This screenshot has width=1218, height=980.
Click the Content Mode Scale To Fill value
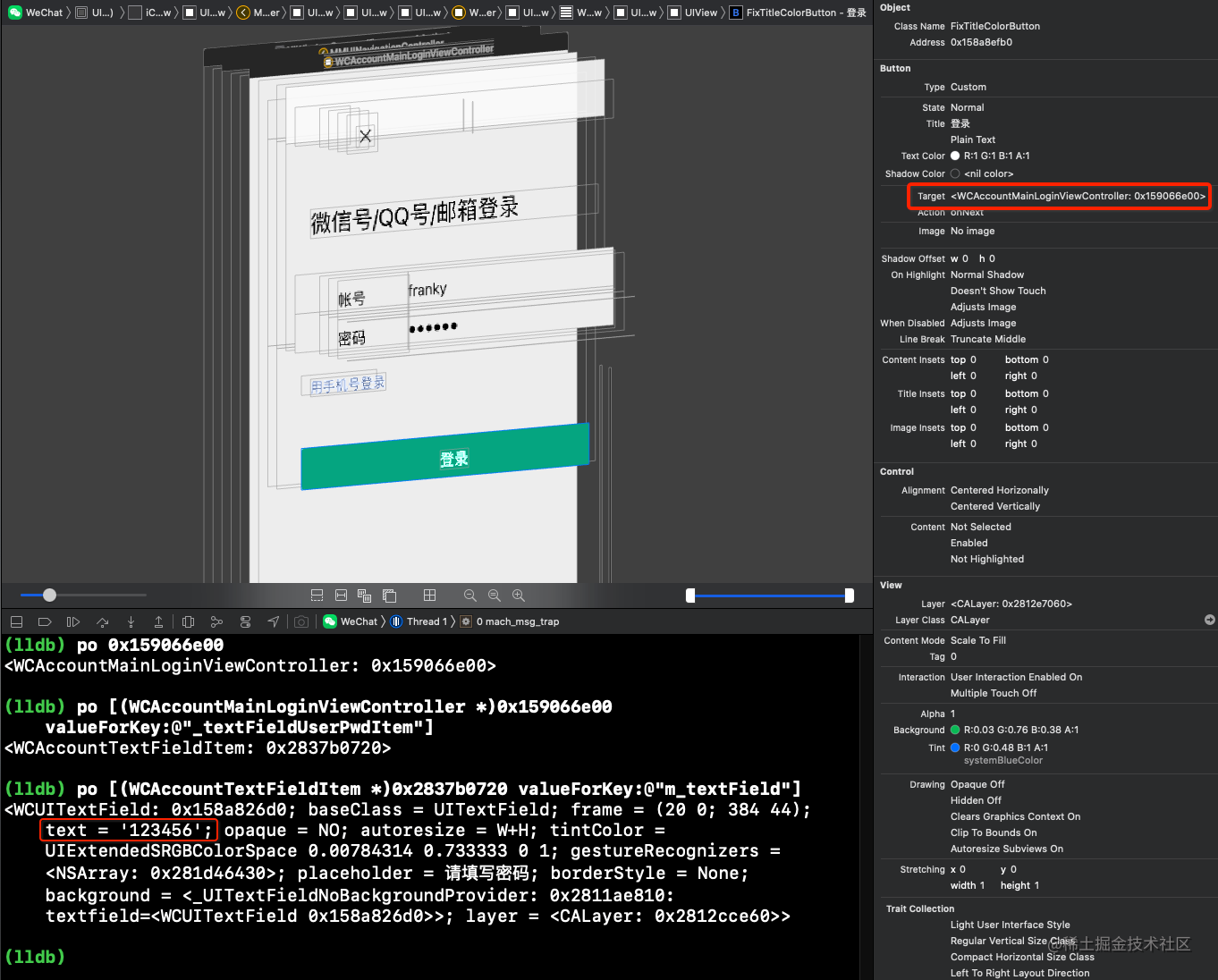[x=978, y=640]
